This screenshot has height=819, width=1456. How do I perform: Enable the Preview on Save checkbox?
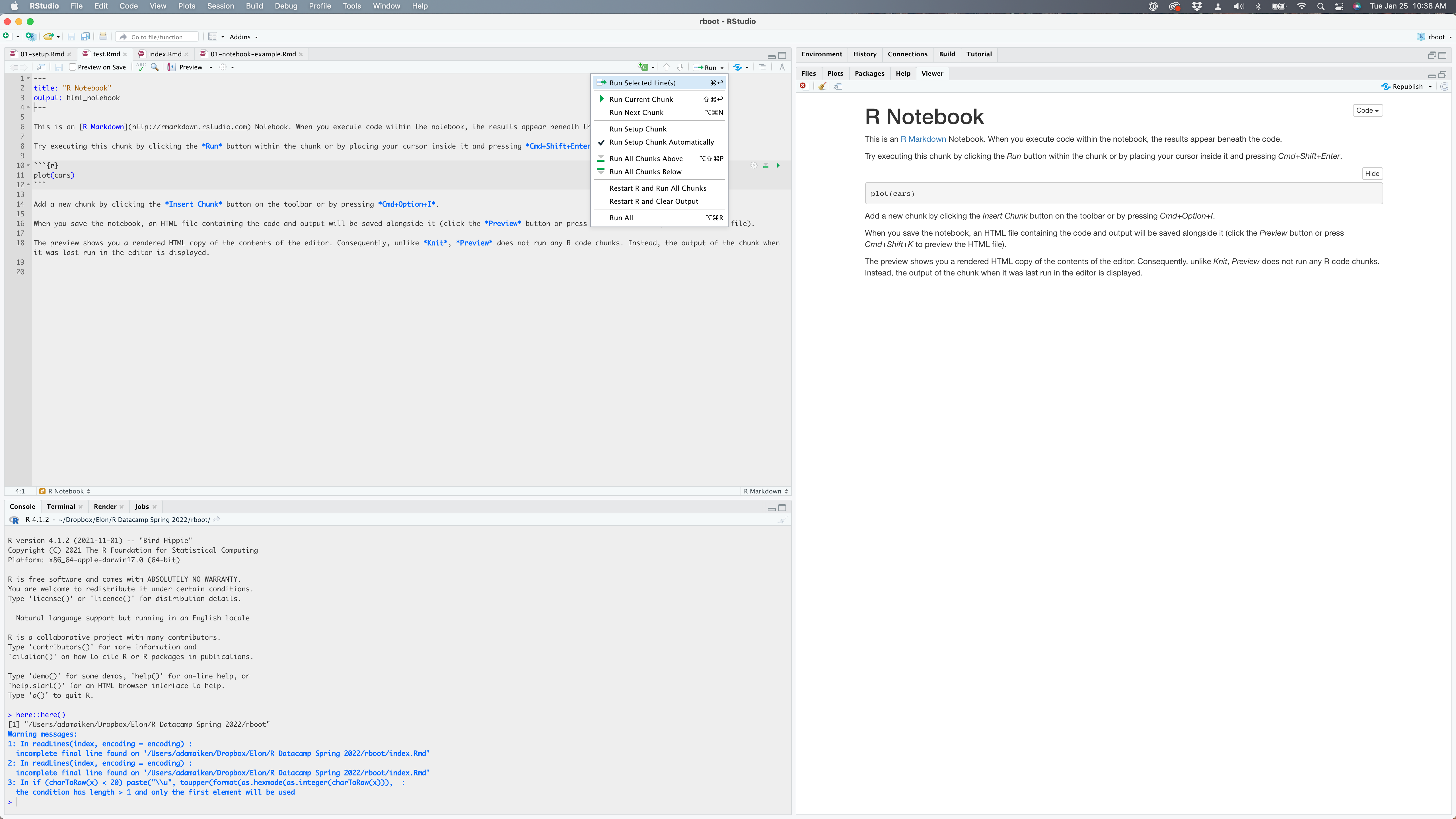pos(73,67)
